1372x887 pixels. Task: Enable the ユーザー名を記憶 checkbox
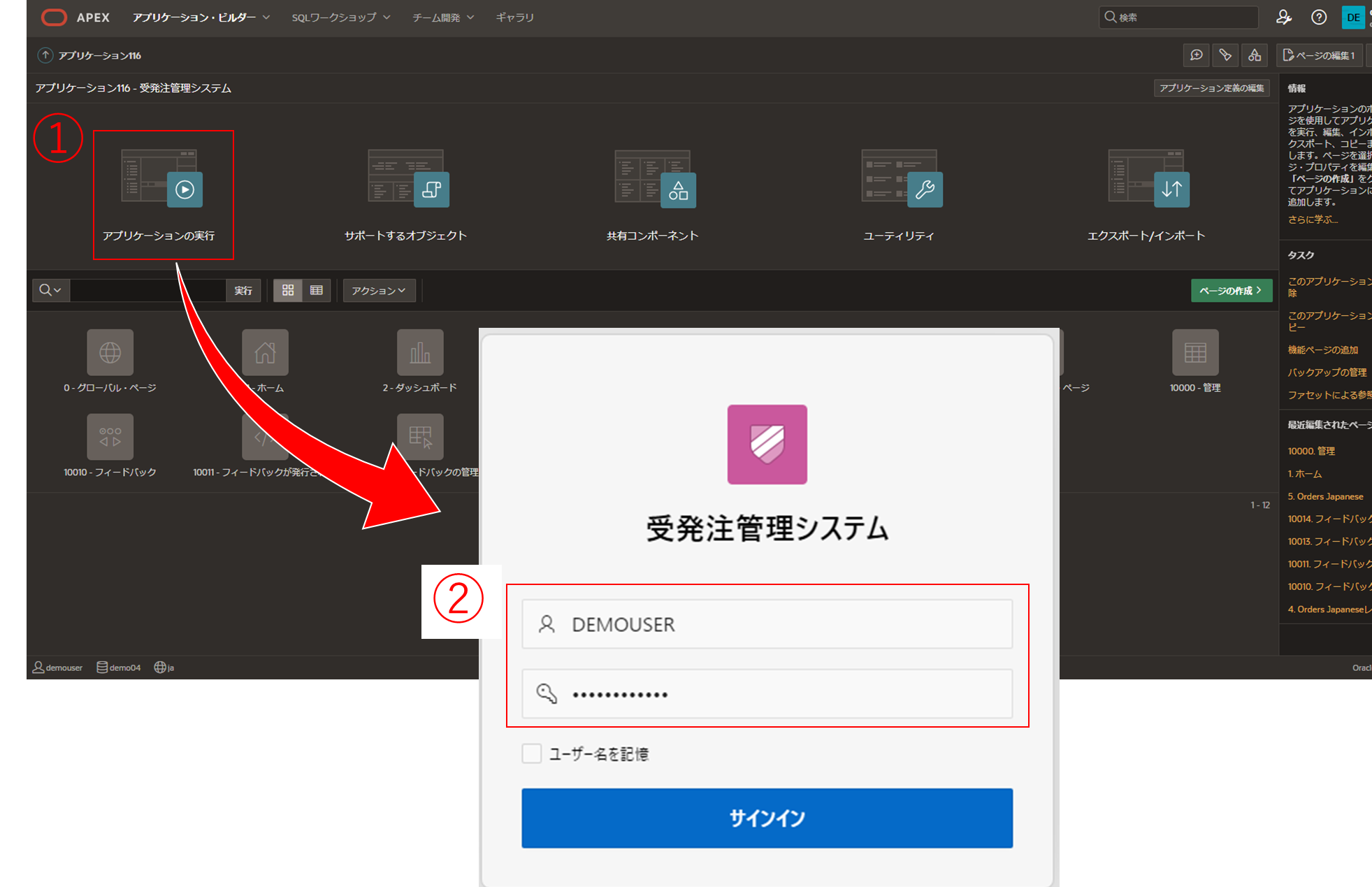point(532,753)
